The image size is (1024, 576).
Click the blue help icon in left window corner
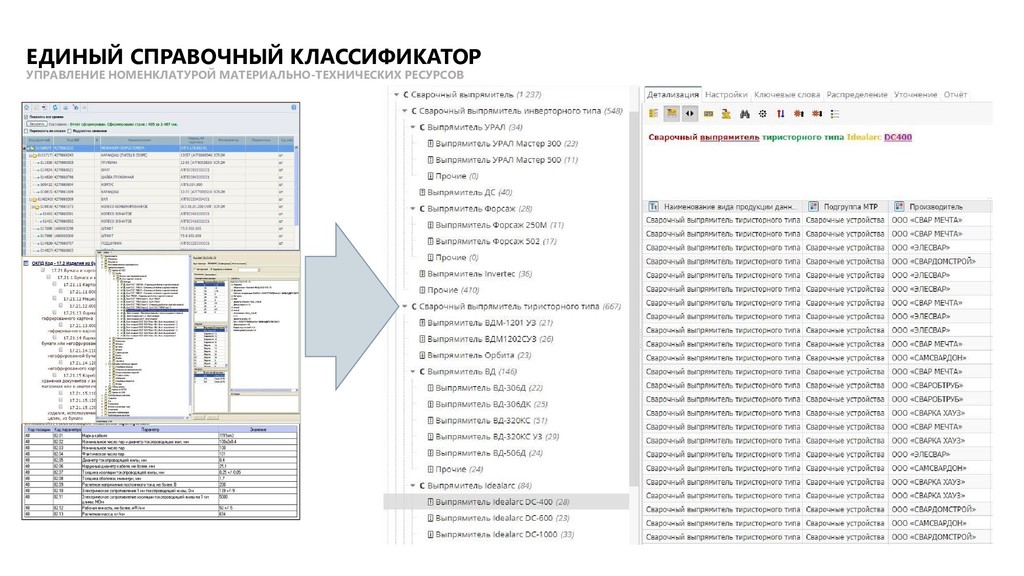click(x=294, y=107)
